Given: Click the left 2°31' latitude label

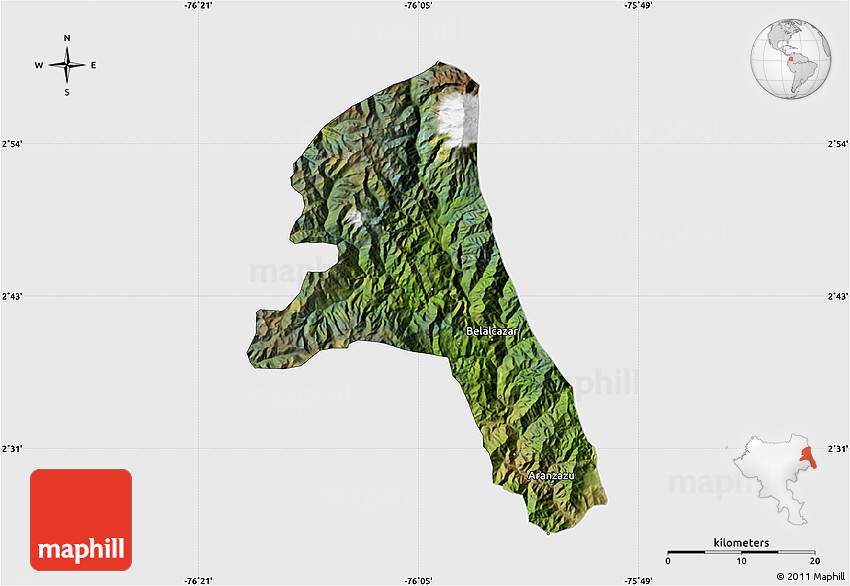Looking at the screenshot, I should point(13,449).
